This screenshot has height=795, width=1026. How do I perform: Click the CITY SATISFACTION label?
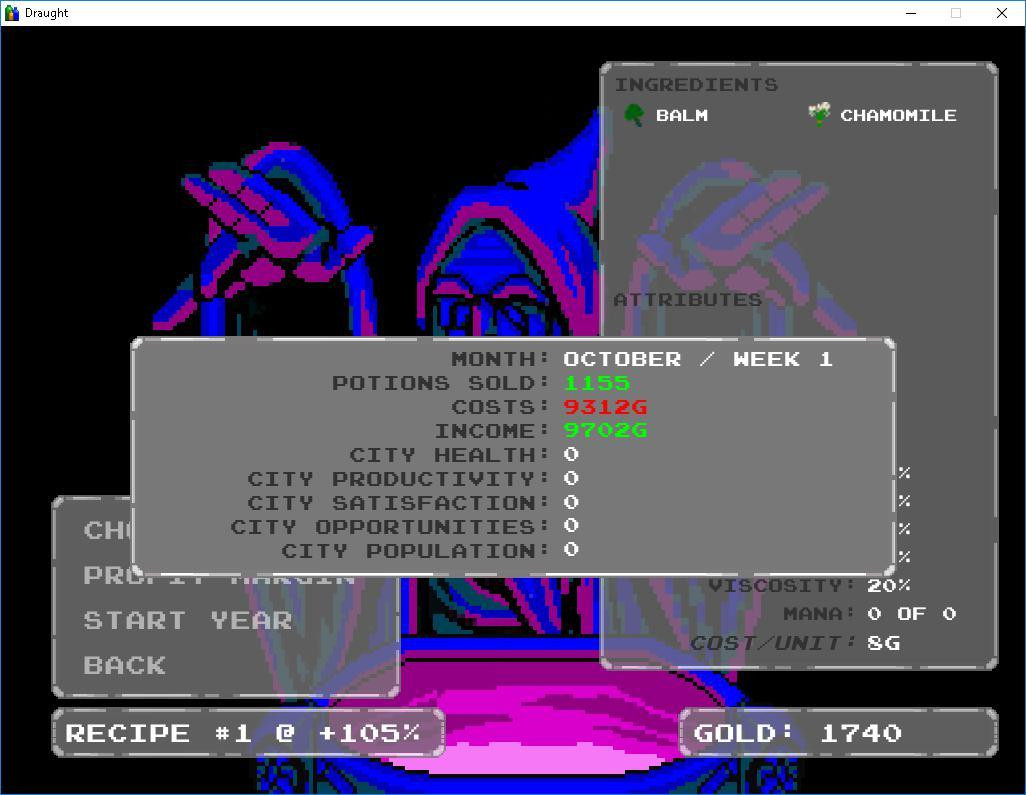coord(398,503)
